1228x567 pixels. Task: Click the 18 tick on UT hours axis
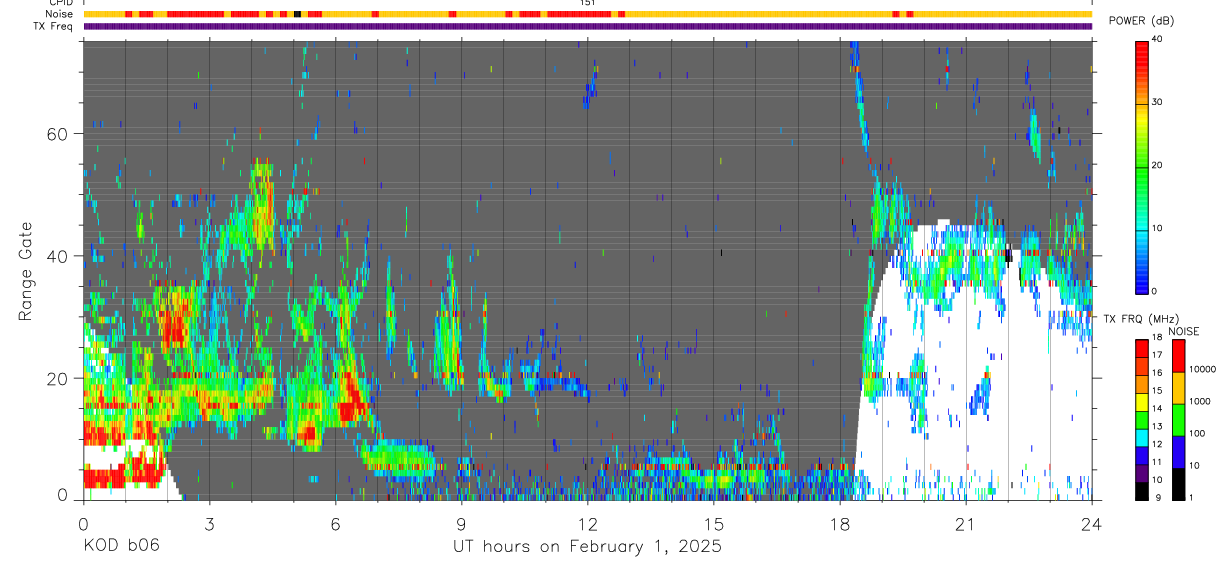839,524
